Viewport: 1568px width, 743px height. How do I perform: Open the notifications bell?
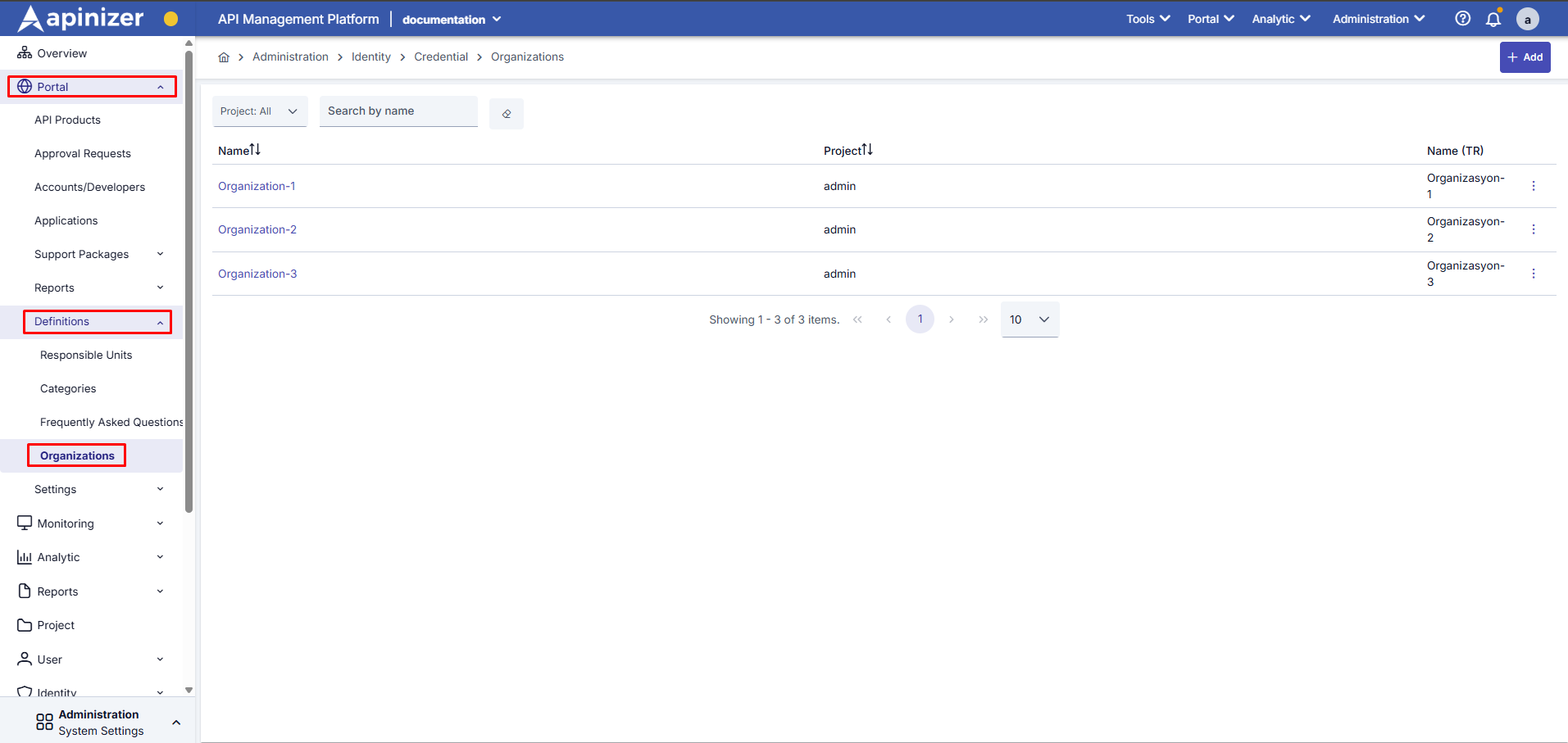[x=1493, y=19]
